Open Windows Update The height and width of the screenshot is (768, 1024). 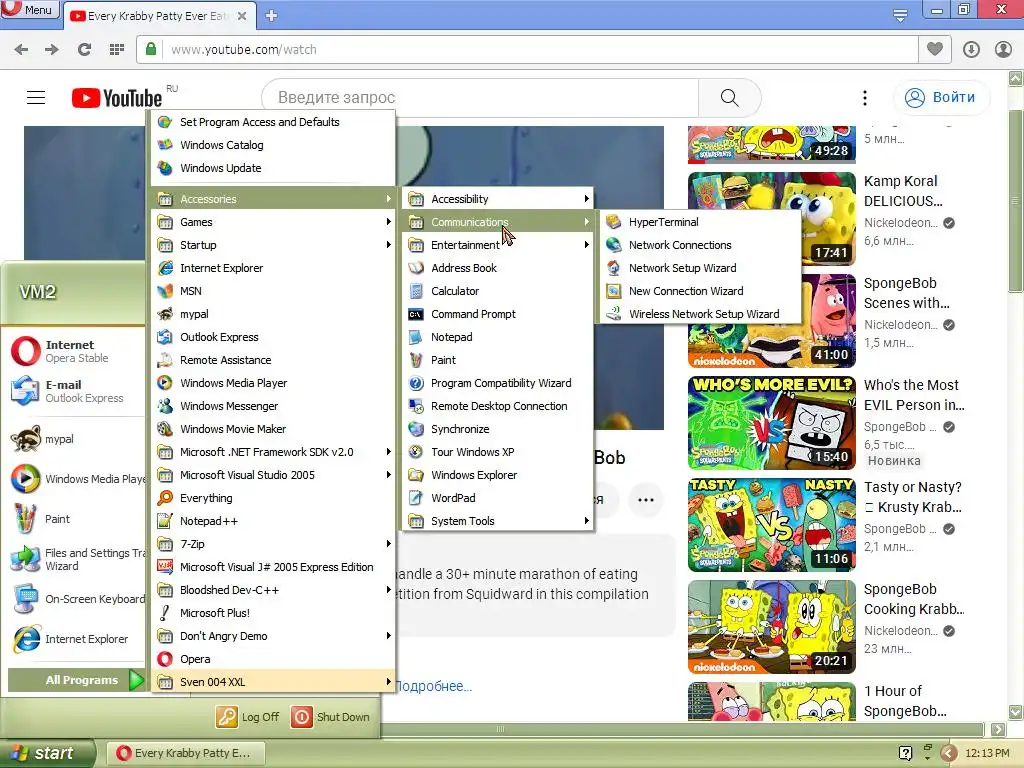tap(273, 168)
